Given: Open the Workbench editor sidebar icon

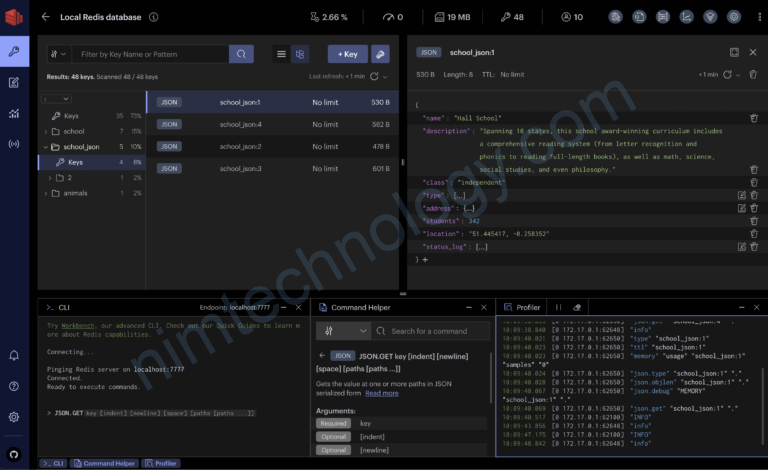Looking at the screenshot, I should point(14,82).
